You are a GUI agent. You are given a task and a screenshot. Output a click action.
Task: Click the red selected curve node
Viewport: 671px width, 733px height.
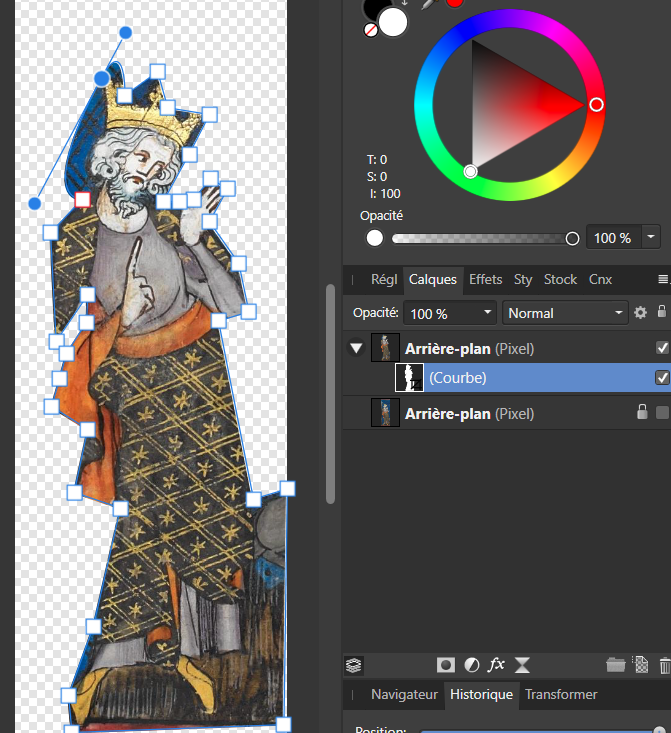click(x=83, y=200)
